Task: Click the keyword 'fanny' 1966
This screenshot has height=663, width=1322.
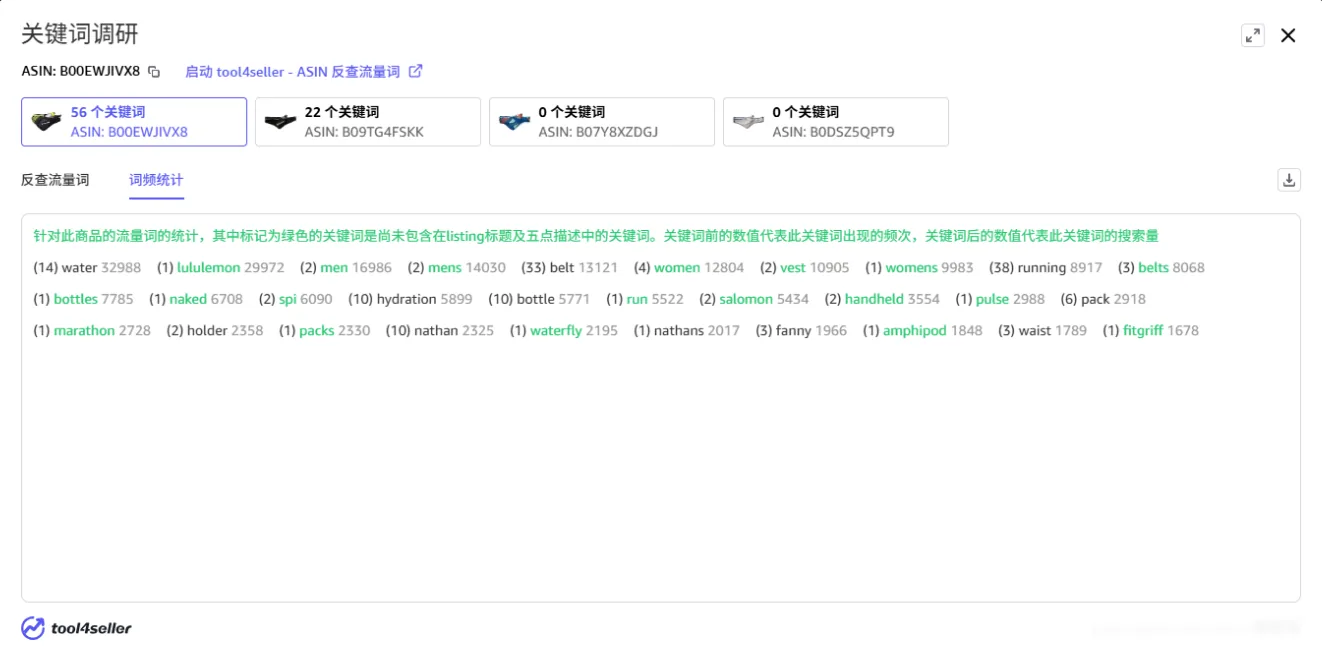Action: [x=792, y=330]
